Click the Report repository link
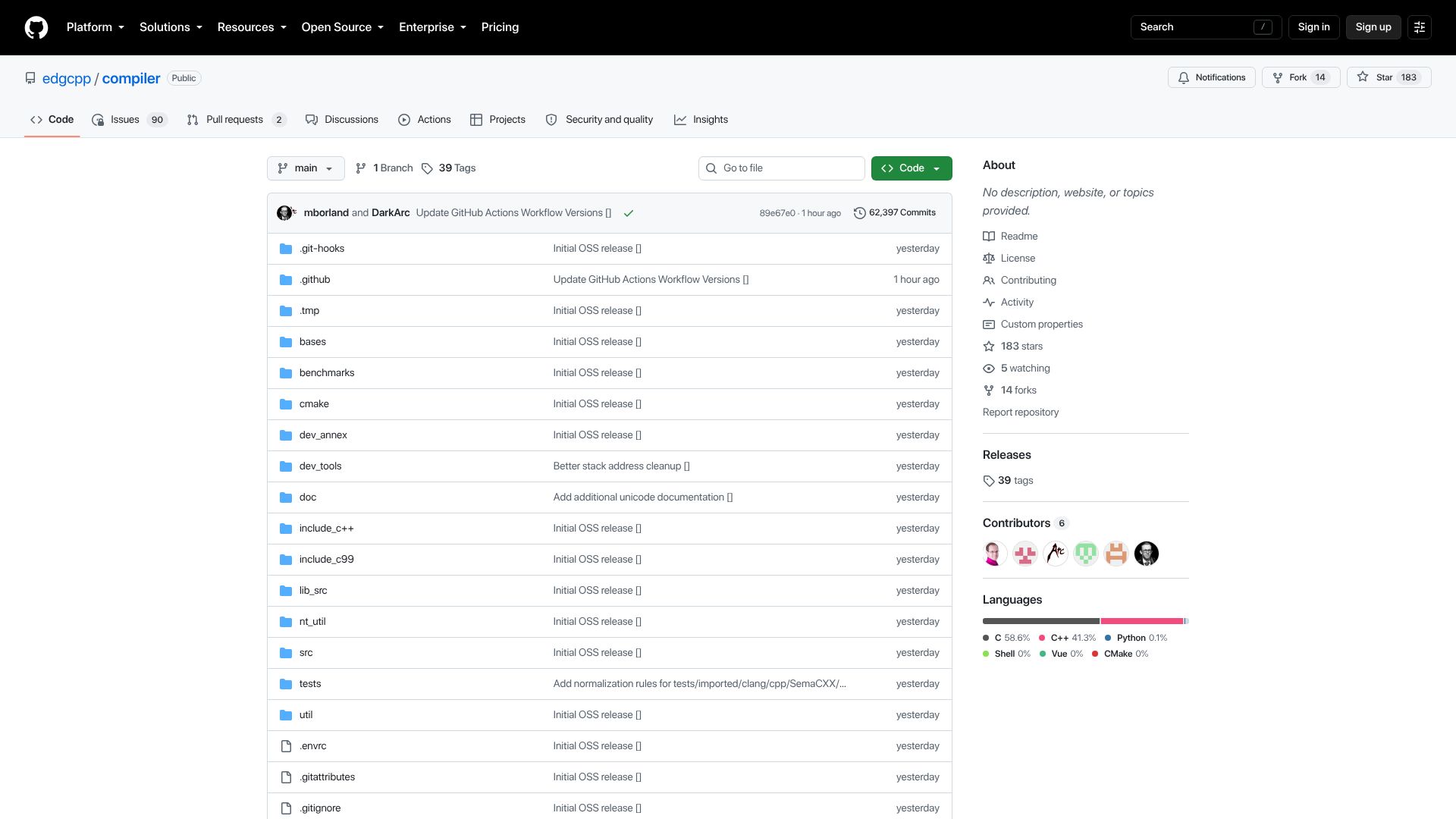The image size is (1456, 819). [1021, 413]
